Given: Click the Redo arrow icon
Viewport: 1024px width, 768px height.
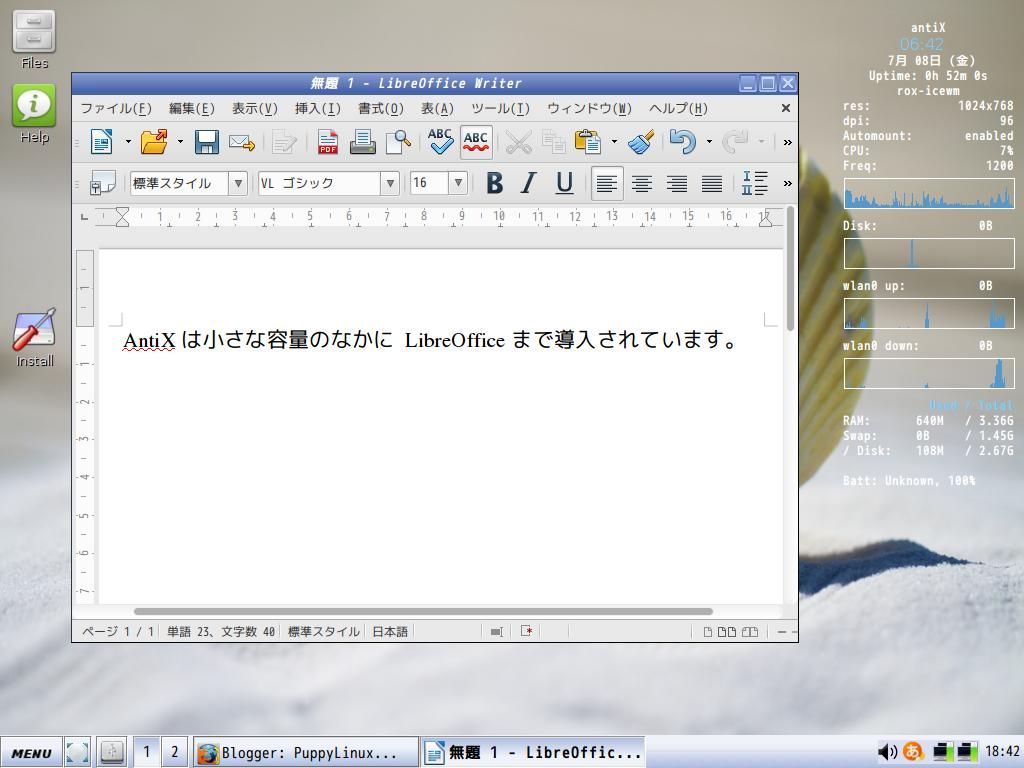Looking at the screenshot, I should point(735,142).
